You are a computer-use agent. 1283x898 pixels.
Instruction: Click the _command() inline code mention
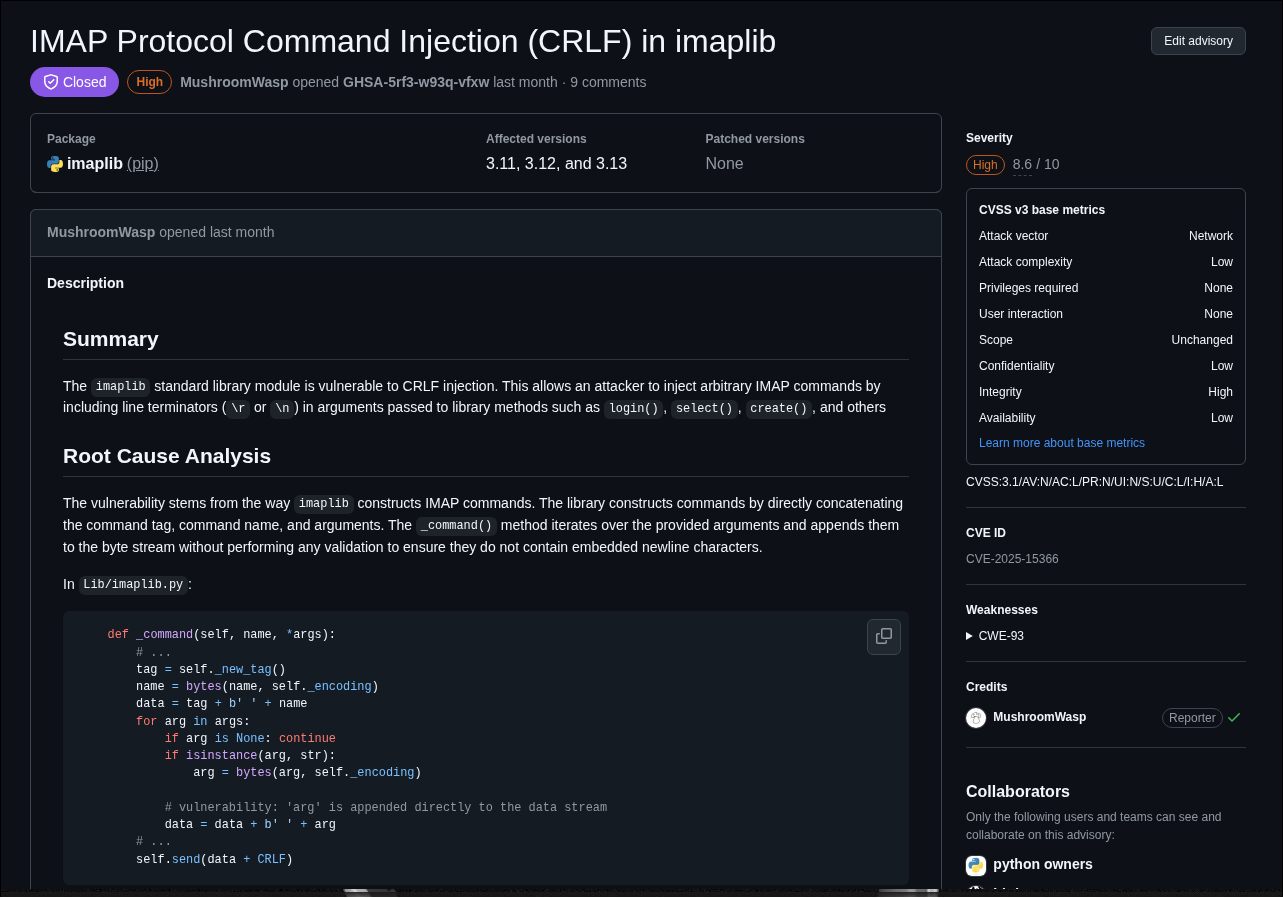tap(456, 526)
